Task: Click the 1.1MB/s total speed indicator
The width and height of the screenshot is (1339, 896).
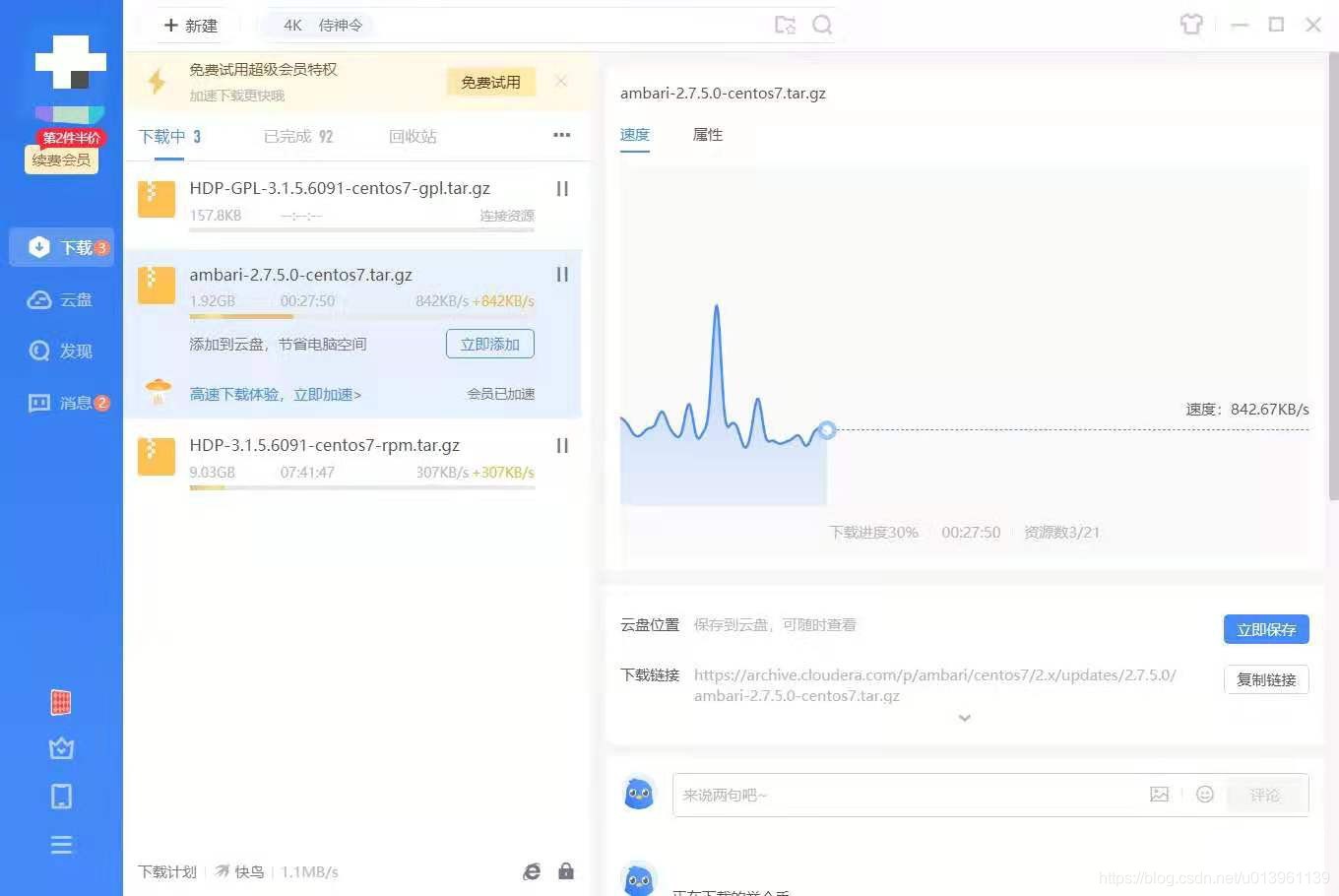Action: [x=309, y=871]
